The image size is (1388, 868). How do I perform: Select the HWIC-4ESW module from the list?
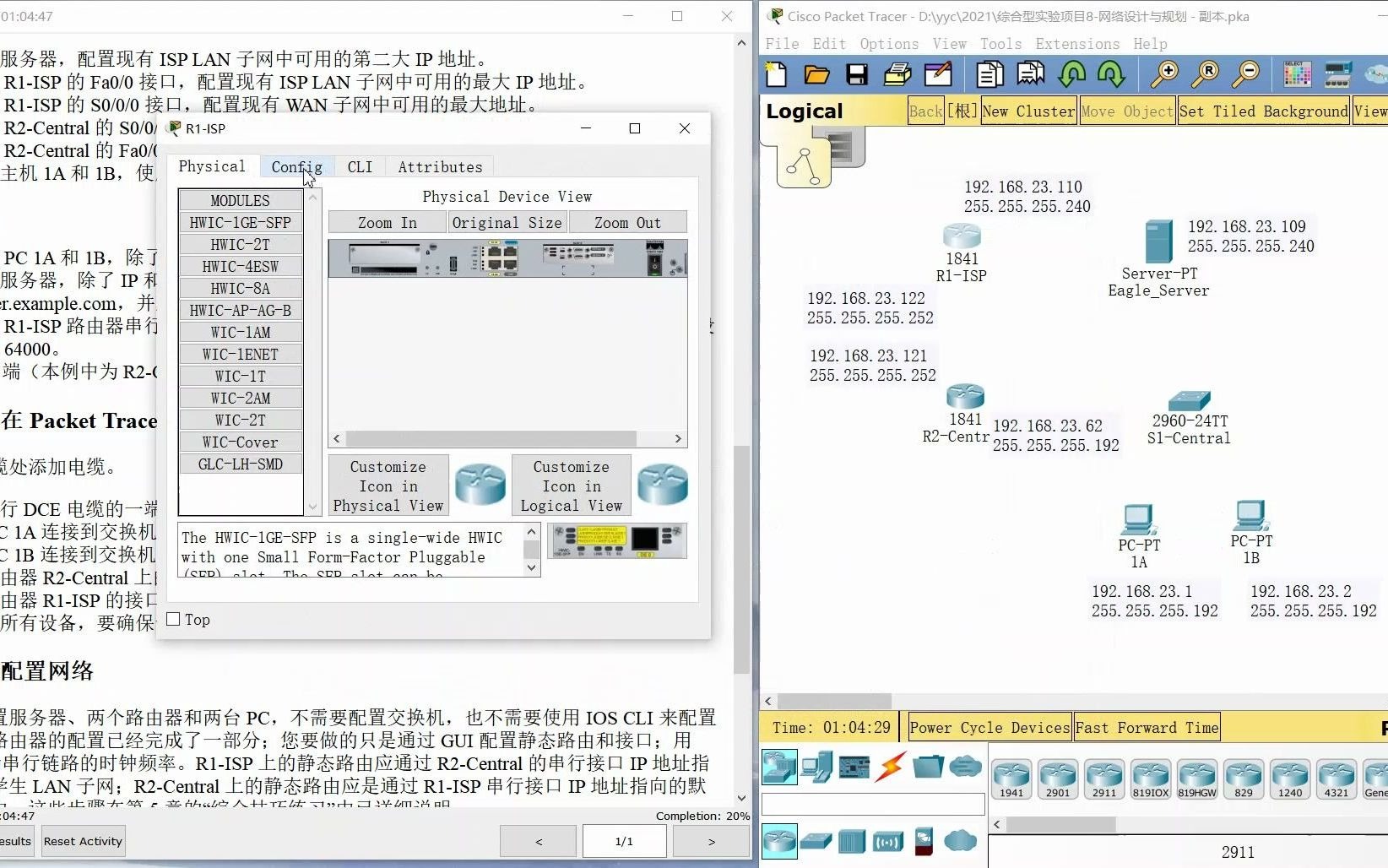click(240, 266)
